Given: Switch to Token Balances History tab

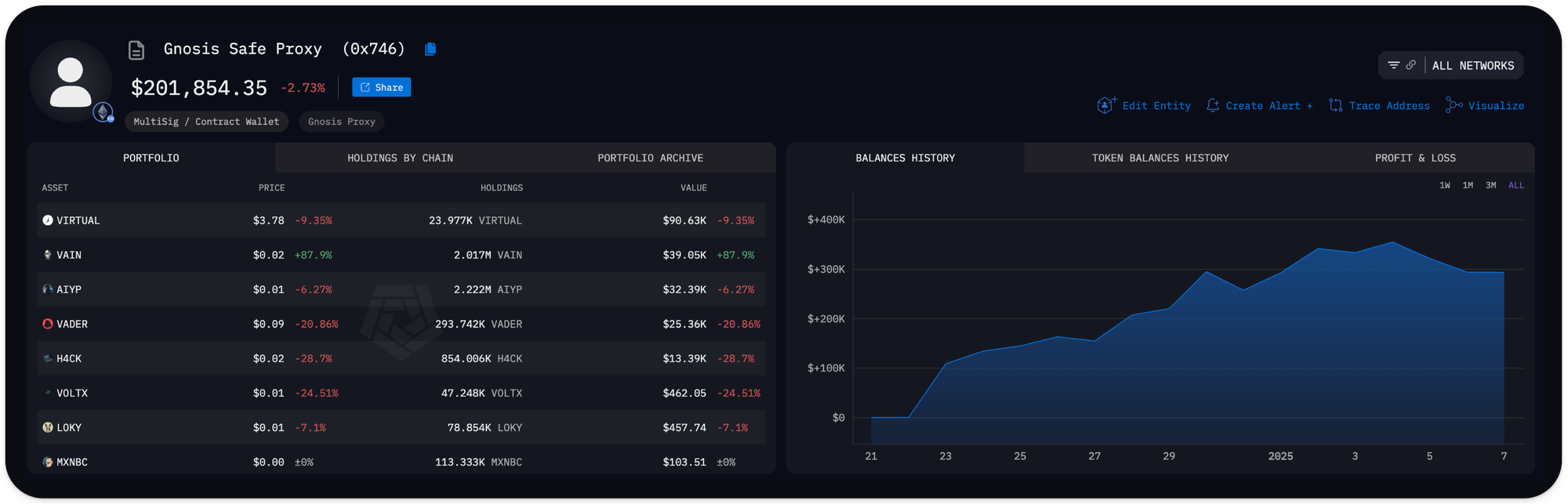Looking at the screenshot, I should point(1160,158).
